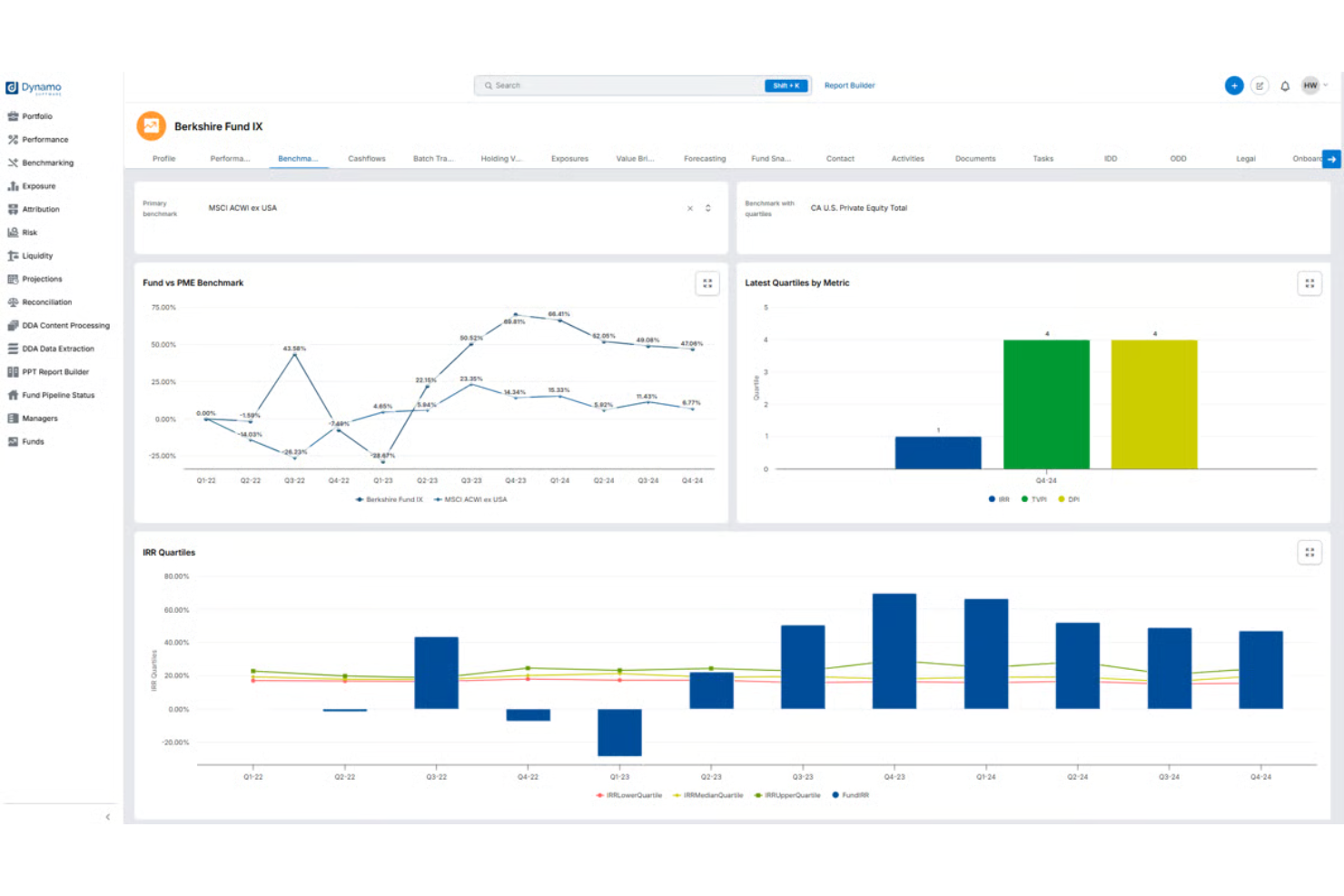1344x896 pixels.
Task: Click the Berkshire Fund IX orange icon
Action: (x=151, y=126)
